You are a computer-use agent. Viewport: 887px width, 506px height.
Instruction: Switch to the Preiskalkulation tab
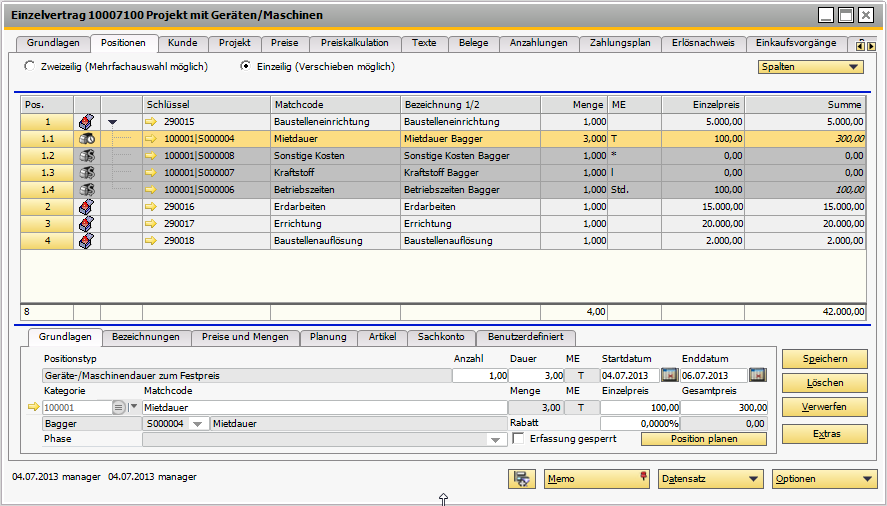[x=354, y=43]
